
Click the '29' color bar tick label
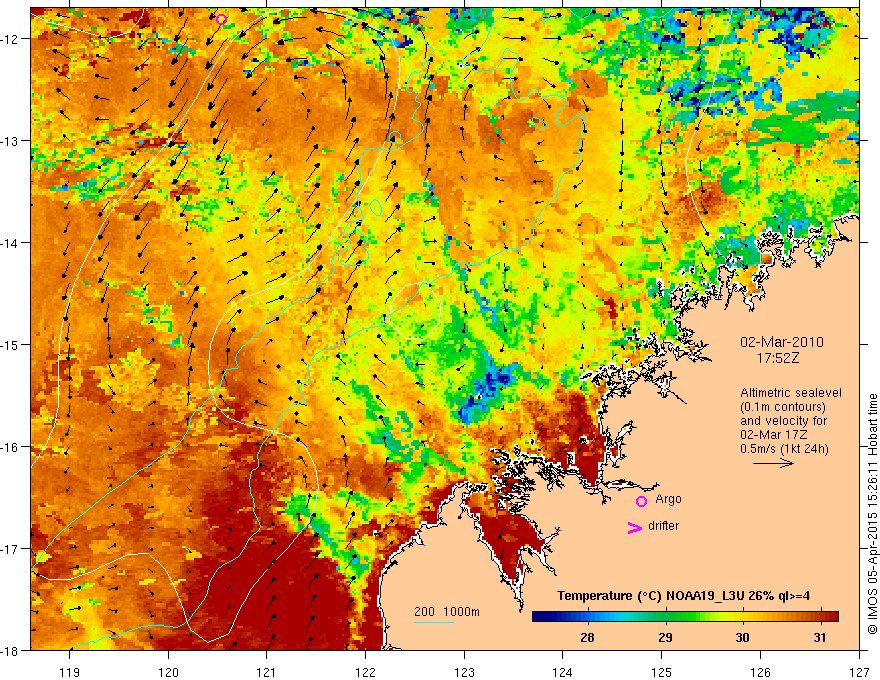click(x=665, y=637)
